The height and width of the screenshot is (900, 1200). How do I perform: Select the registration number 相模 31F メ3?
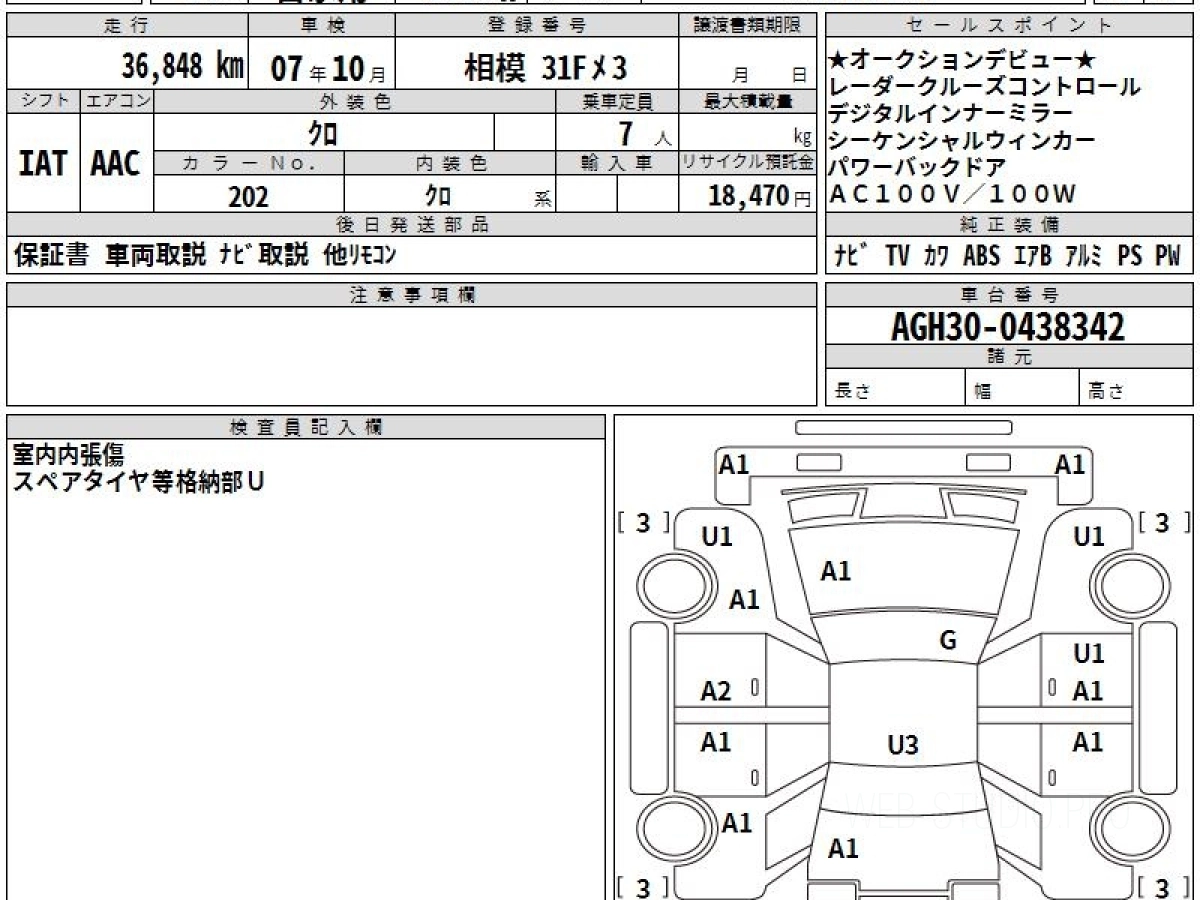[545, 68]
